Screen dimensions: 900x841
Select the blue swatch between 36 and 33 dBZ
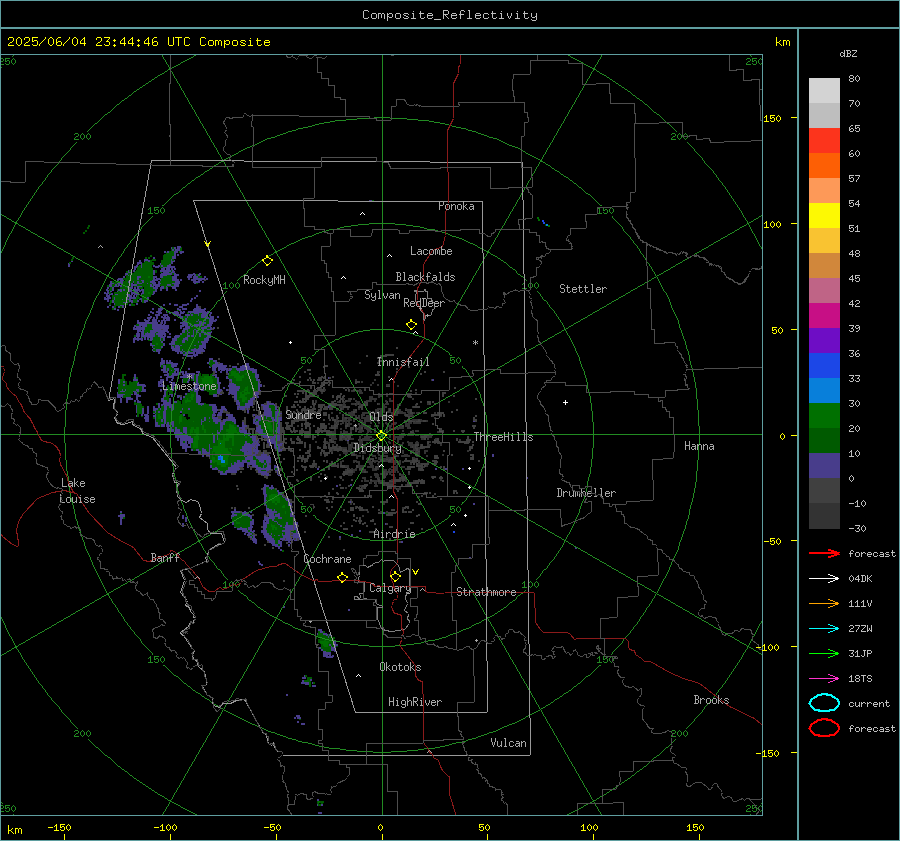824,365
